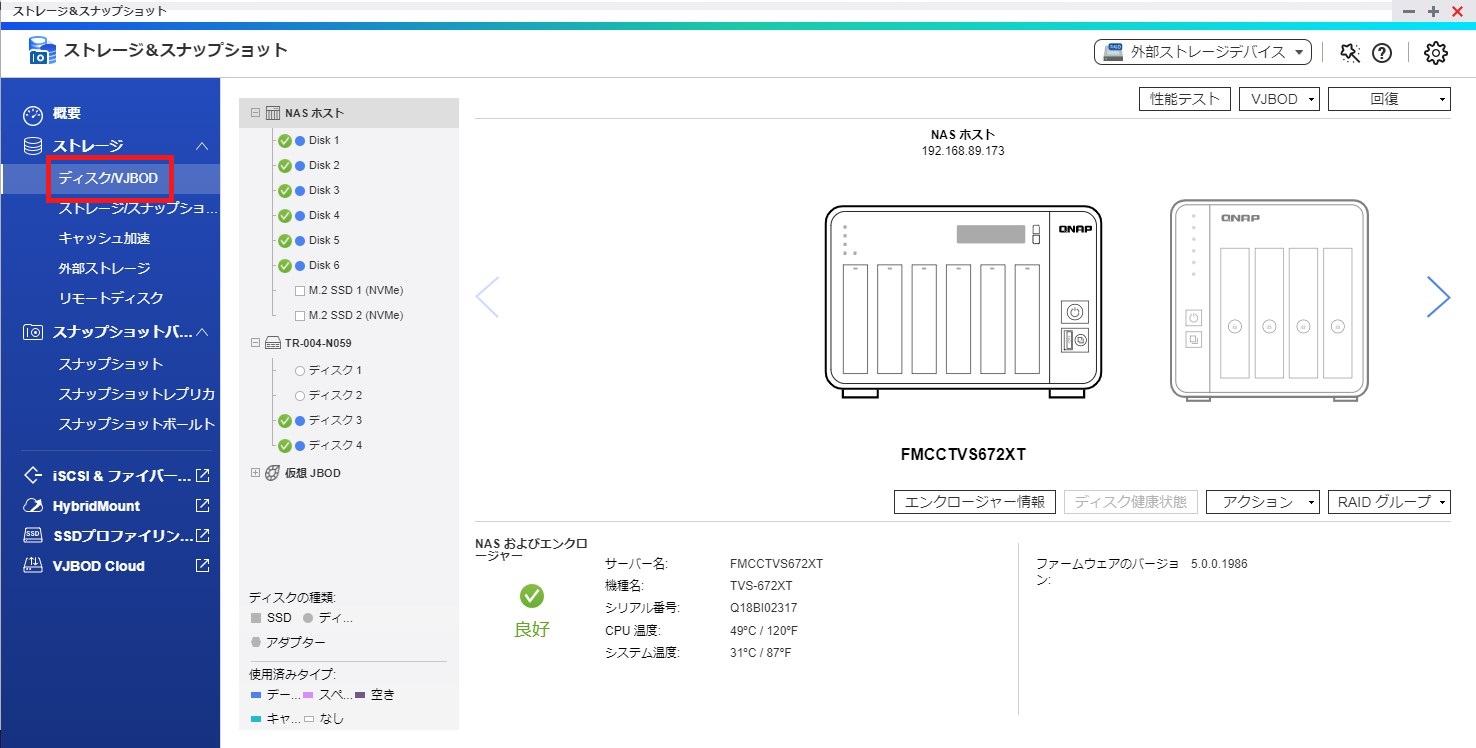Open the global tools wrench icon
The image size is (1476, 748).
click(1350, 53)
